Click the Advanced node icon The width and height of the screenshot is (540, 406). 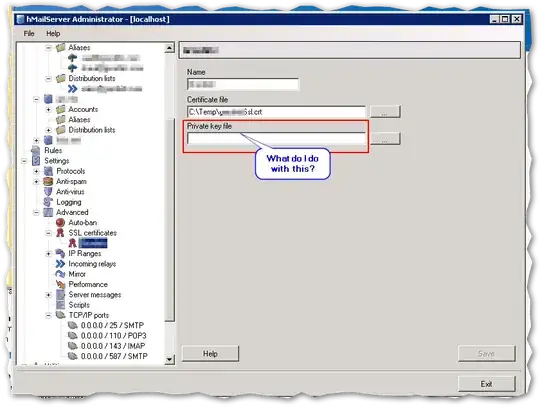48,212
